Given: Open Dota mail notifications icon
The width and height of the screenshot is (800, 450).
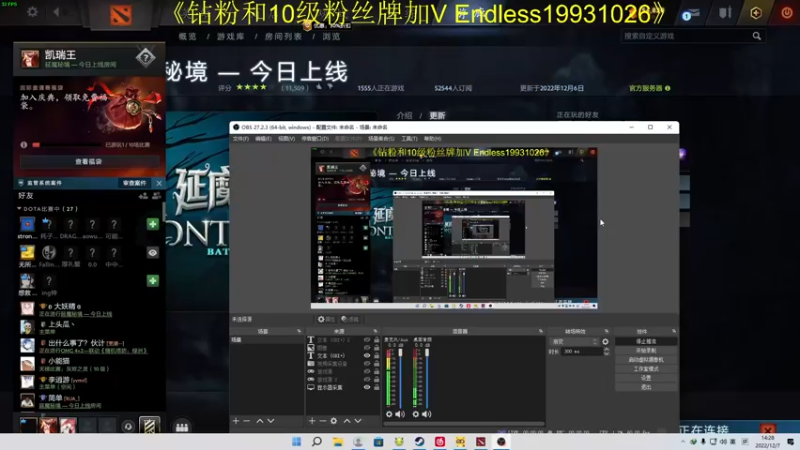Looking at the screenshot, I should [691, 14].
